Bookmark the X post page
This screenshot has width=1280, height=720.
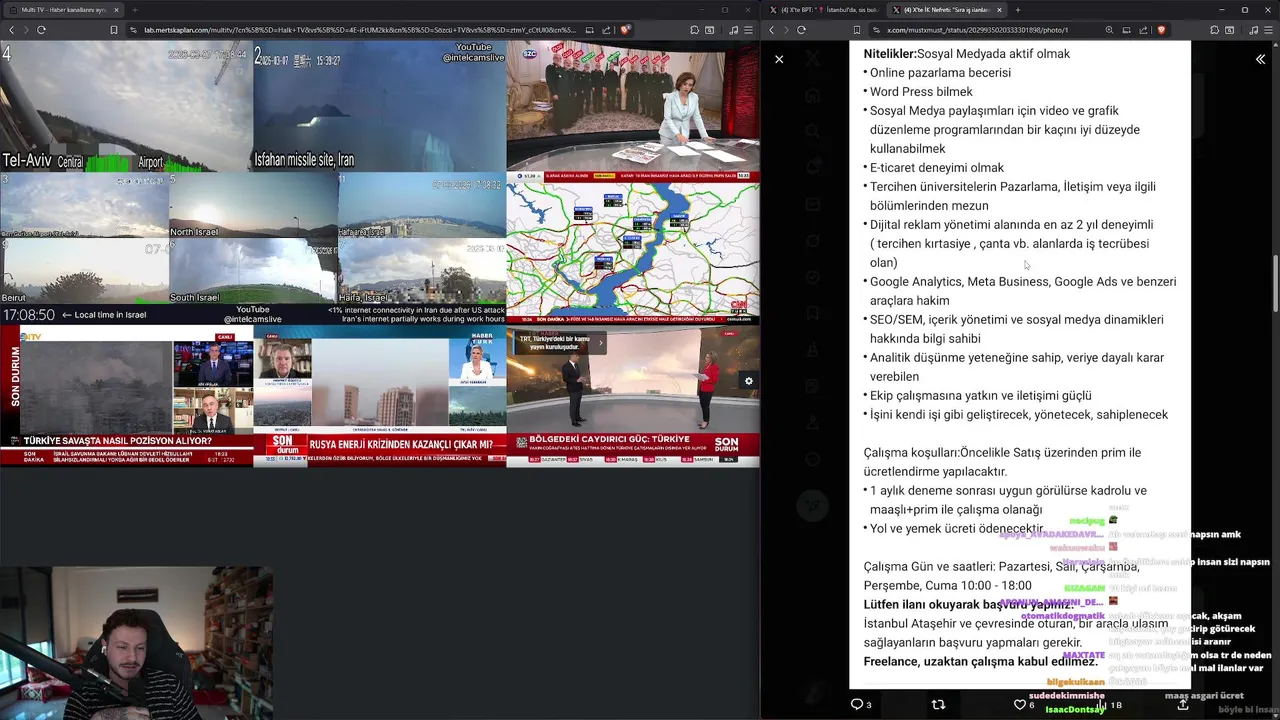click(x=857, y=30)
